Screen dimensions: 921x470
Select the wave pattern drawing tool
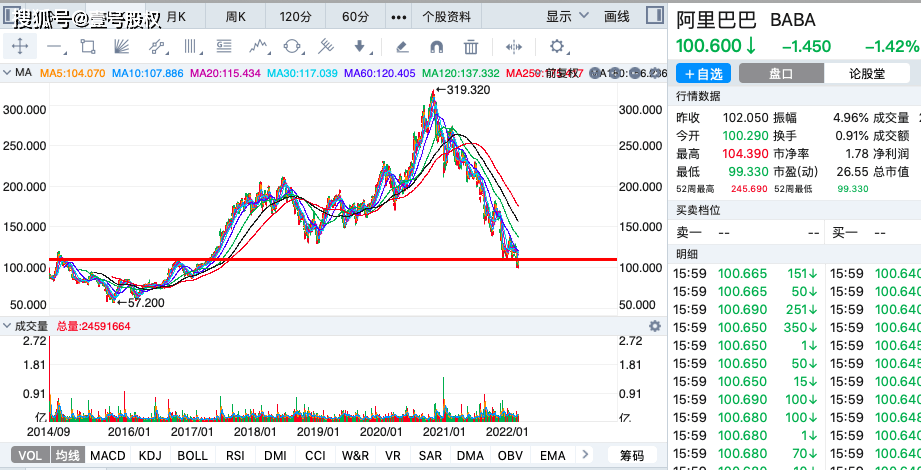point(259,46)
